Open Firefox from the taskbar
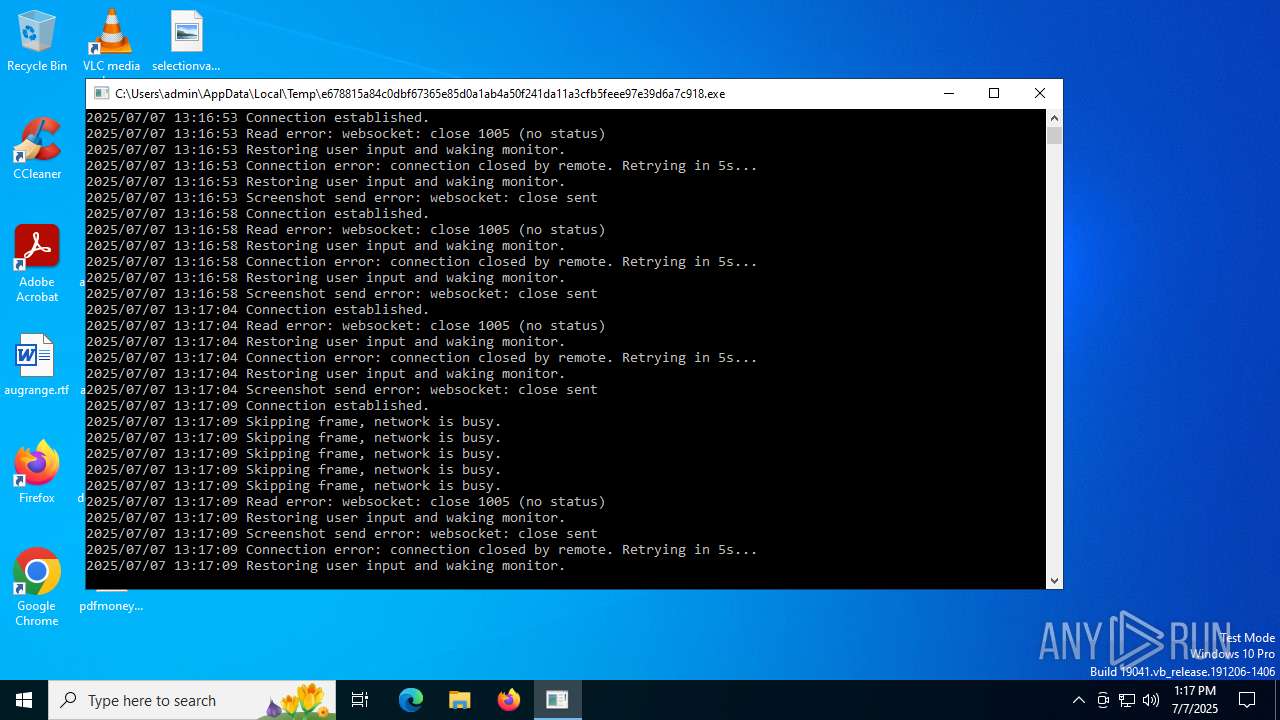The image size is (1280, 720). (x=509, y=700)
